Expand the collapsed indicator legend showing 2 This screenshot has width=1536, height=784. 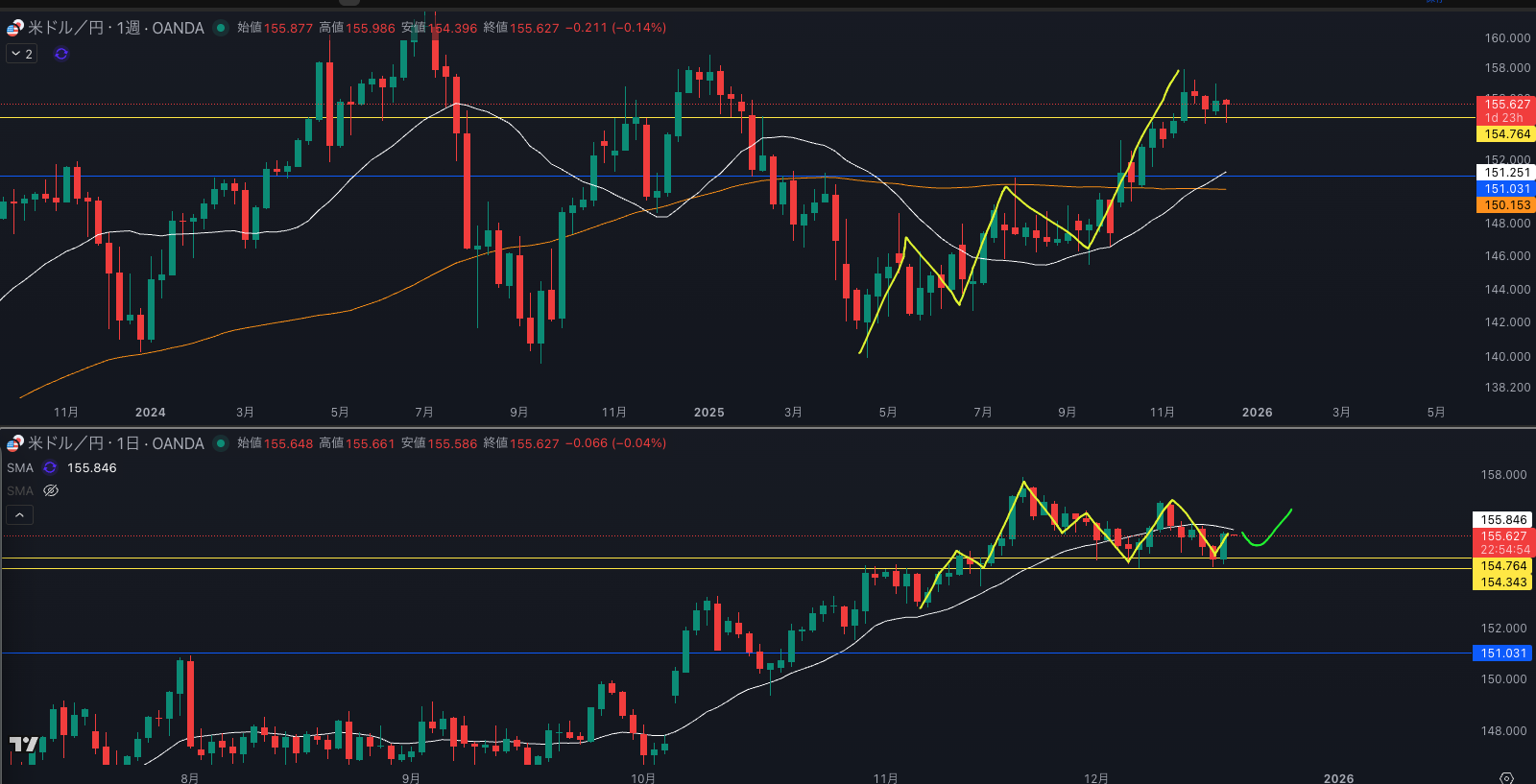coord(22,54)
